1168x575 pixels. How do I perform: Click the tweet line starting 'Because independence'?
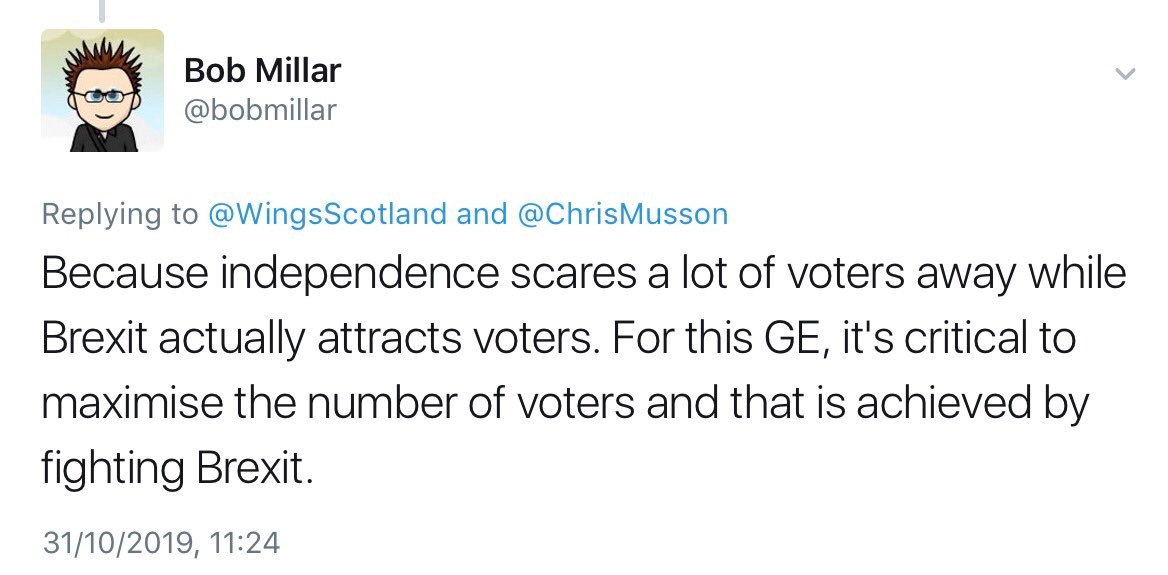tap(584, 274)
